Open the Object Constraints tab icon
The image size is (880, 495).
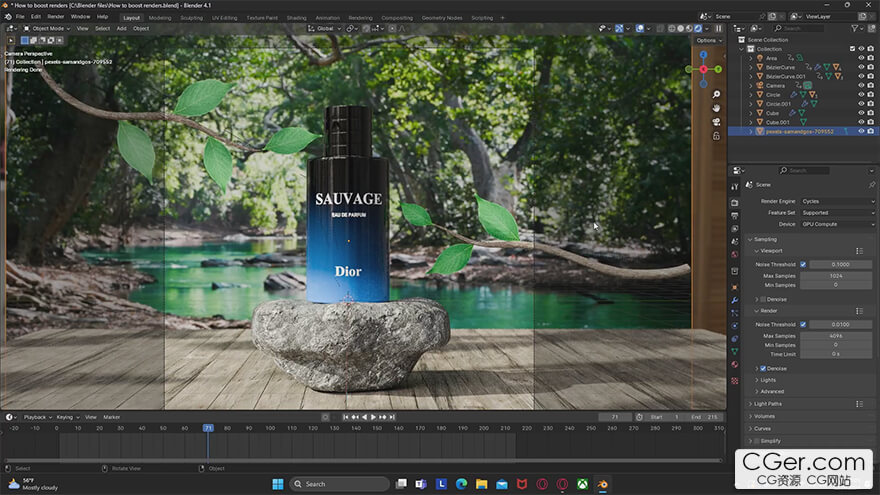(735, 338)
